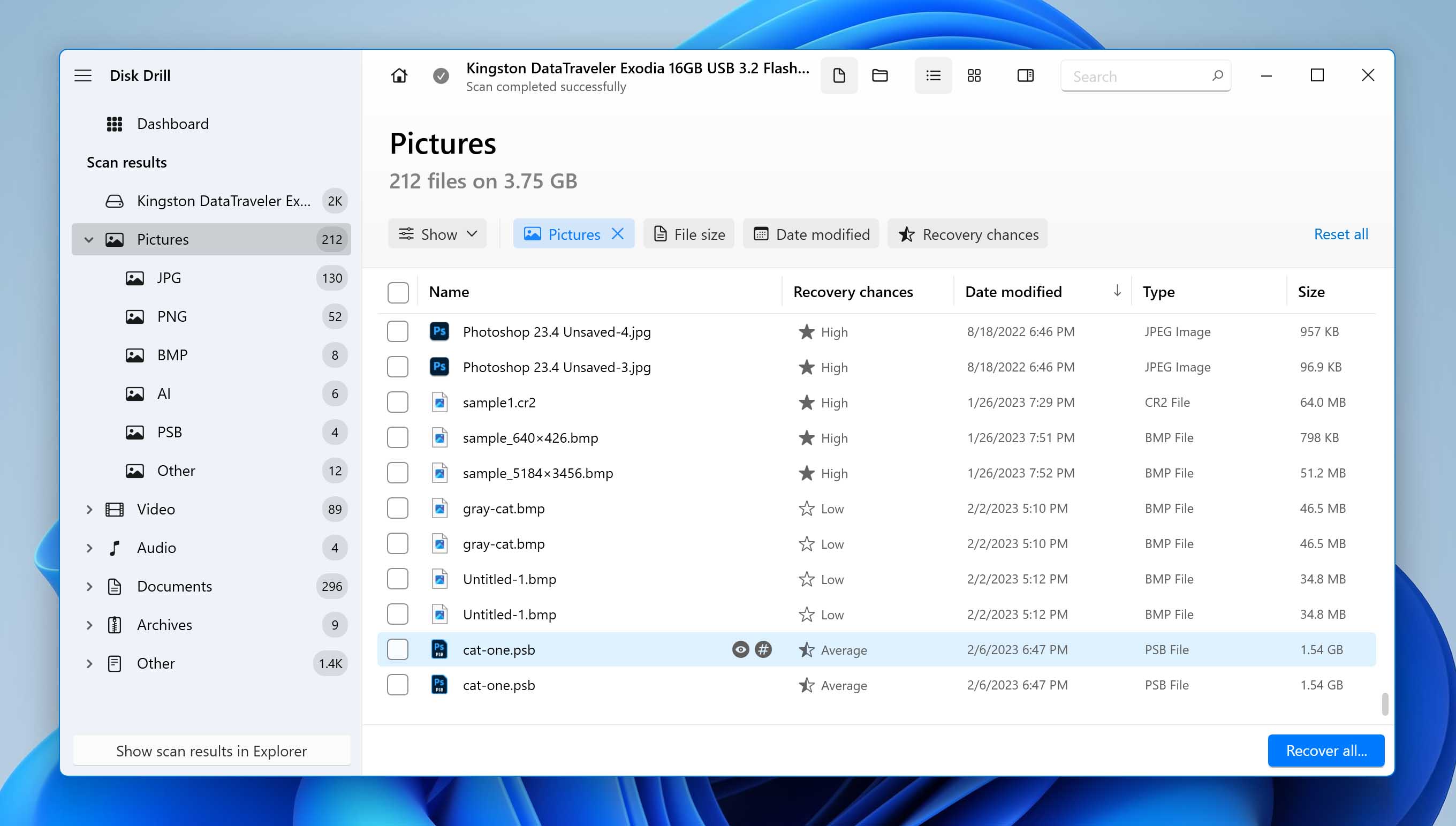Check the highlighted cat-one.psb row

point(398,649)
